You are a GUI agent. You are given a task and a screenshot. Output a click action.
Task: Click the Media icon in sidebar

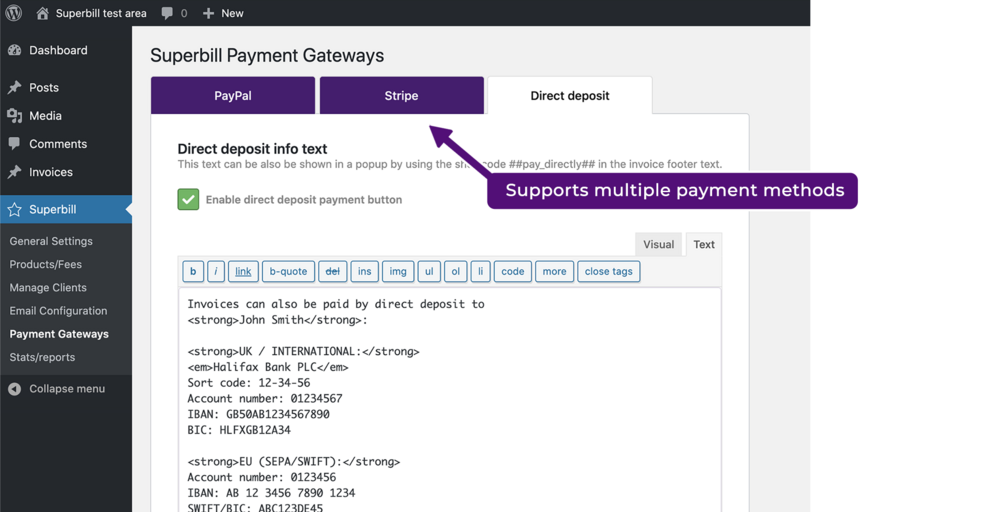pyautogui.click(x=14, y=115)
